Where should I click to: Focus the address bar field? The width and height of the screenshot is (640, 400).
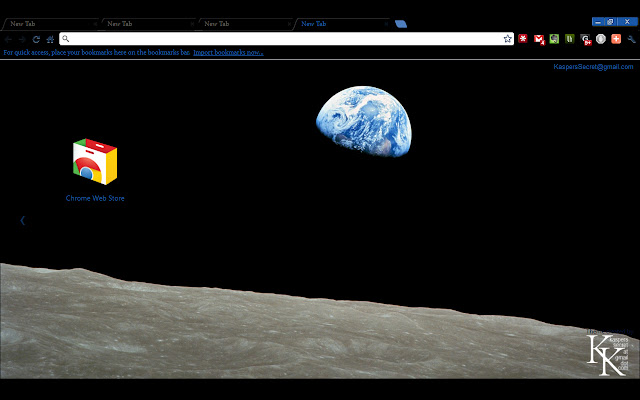(x=287, y=39)
